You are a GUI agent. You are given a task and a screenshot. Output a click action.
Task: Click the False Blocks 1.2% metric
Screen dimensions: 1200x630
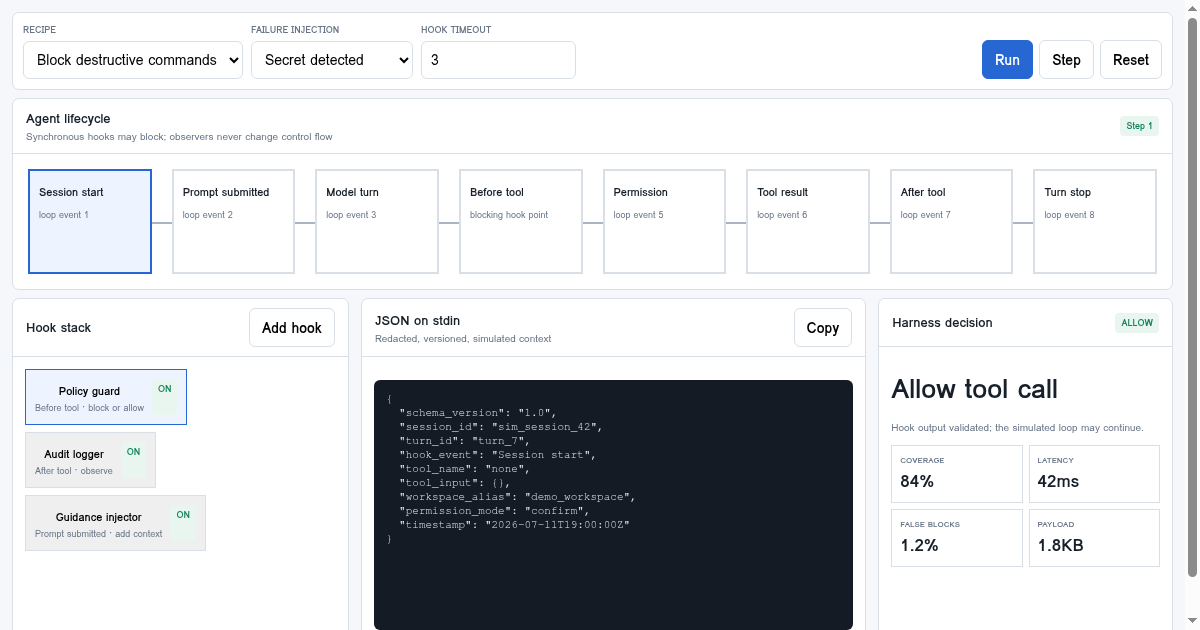[x=957, y=538]
